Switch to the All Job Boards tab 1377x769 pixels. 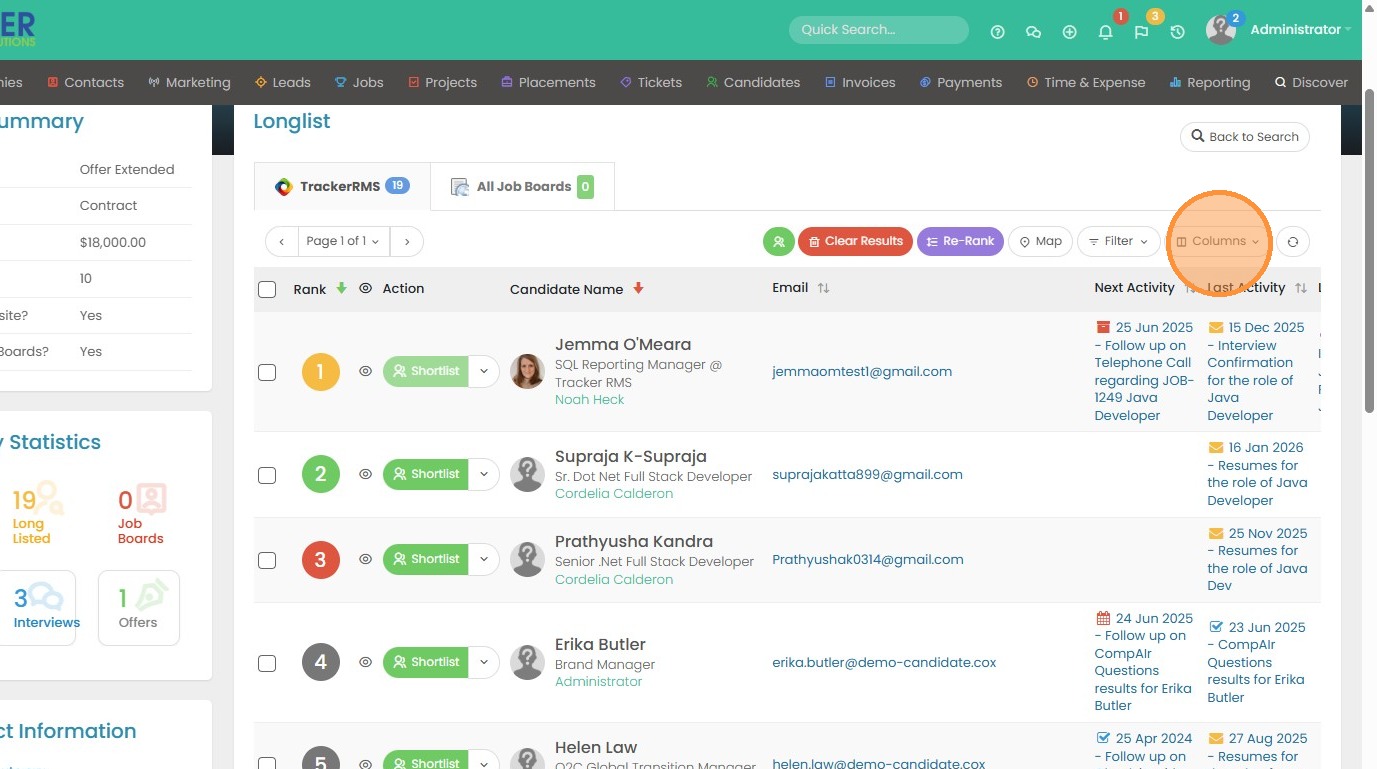(522, 186)
